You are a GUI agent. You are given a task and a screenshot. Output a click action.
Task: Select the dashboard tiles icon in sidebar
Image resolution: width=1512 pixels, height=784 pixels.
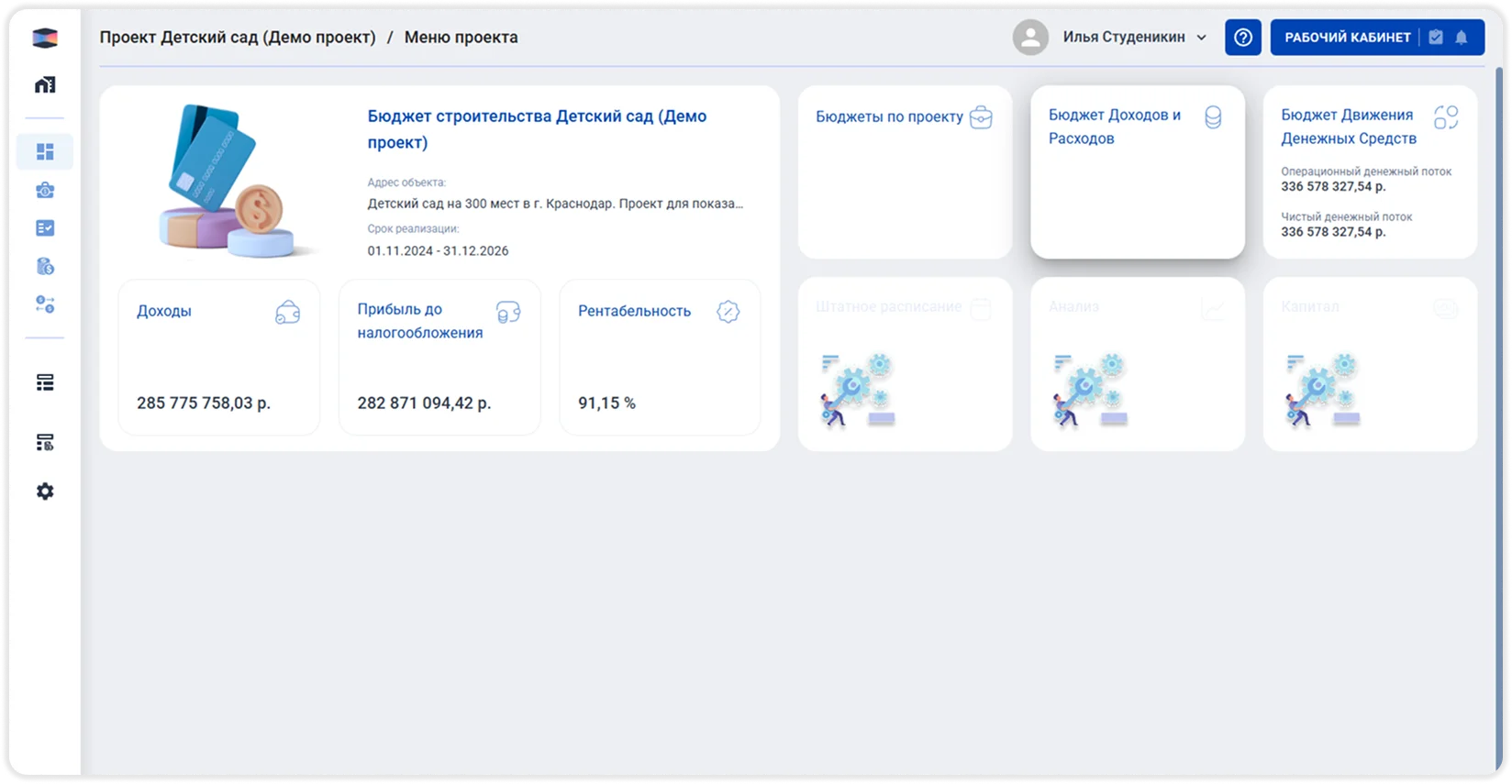tap(45, 151)
